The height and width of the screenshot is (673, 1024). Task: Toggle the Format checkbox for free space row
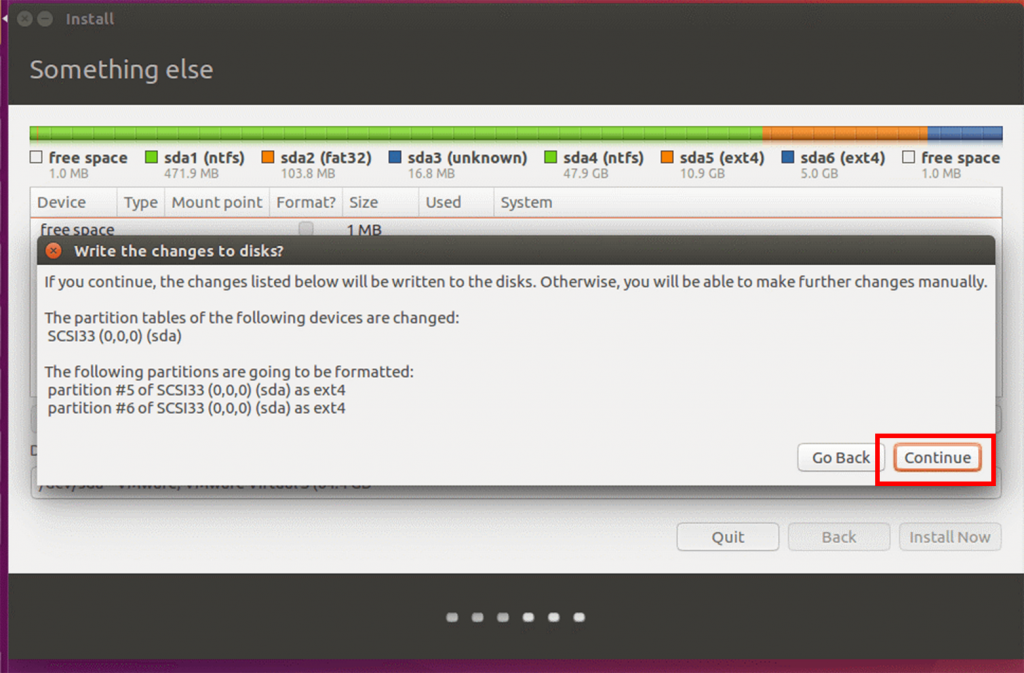[x=306, y=229]
